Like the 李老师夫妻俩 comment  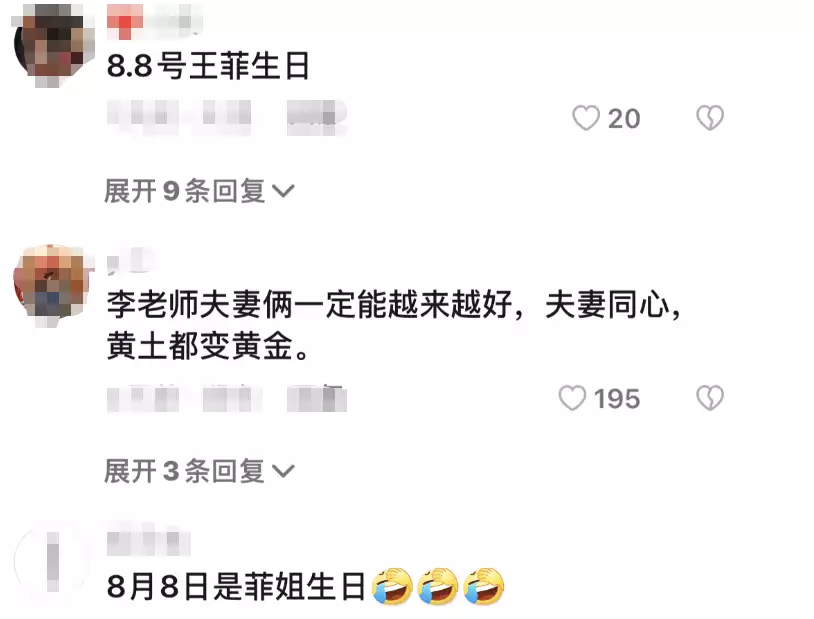point(572,398)
